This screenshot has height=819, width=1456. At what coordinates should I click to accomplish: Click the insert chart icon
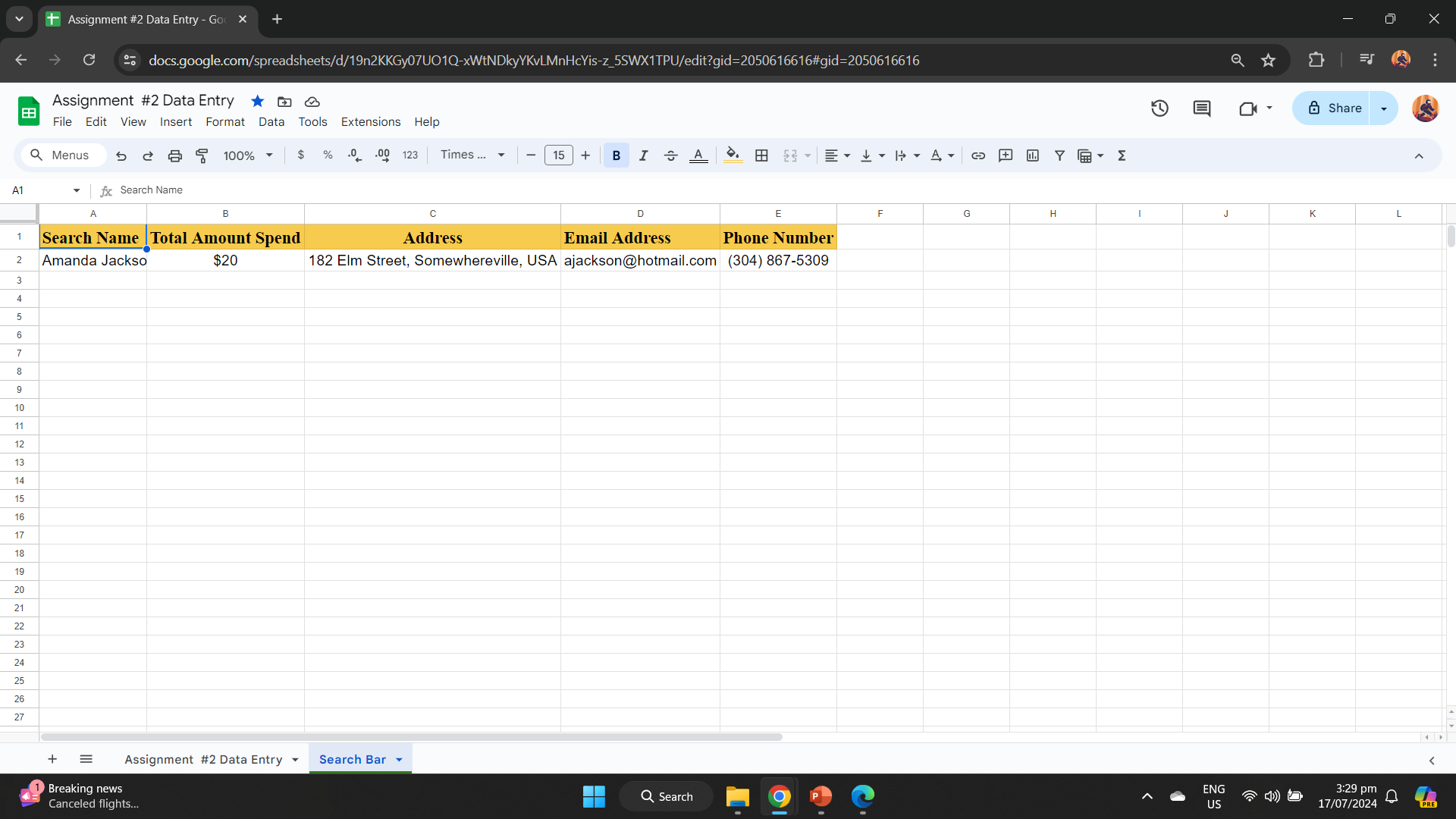click(1033, 155)
